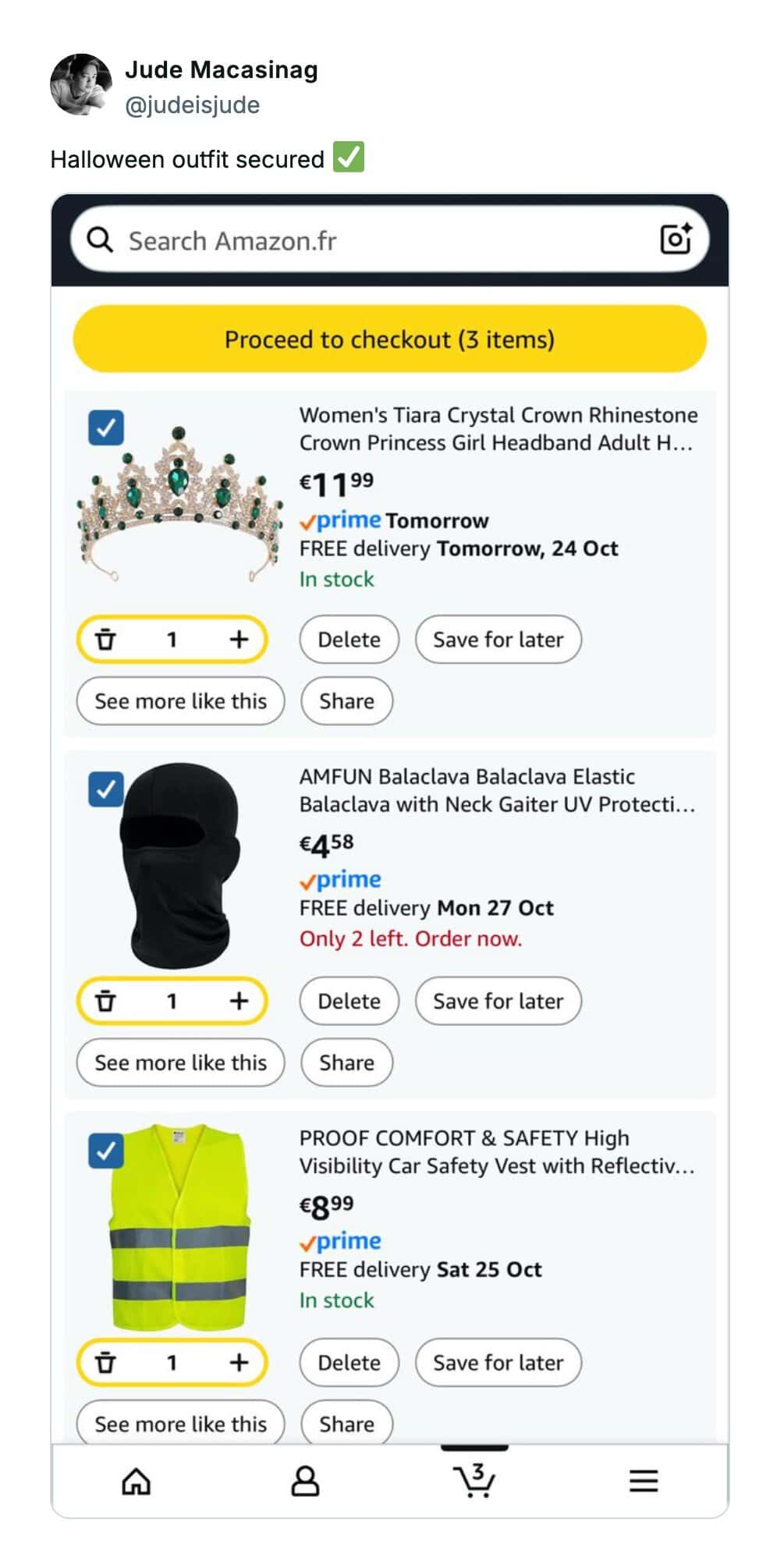777x1568 pixels.
Task: Click trash icon for the tiara quantity
Action: click(105, 640)
